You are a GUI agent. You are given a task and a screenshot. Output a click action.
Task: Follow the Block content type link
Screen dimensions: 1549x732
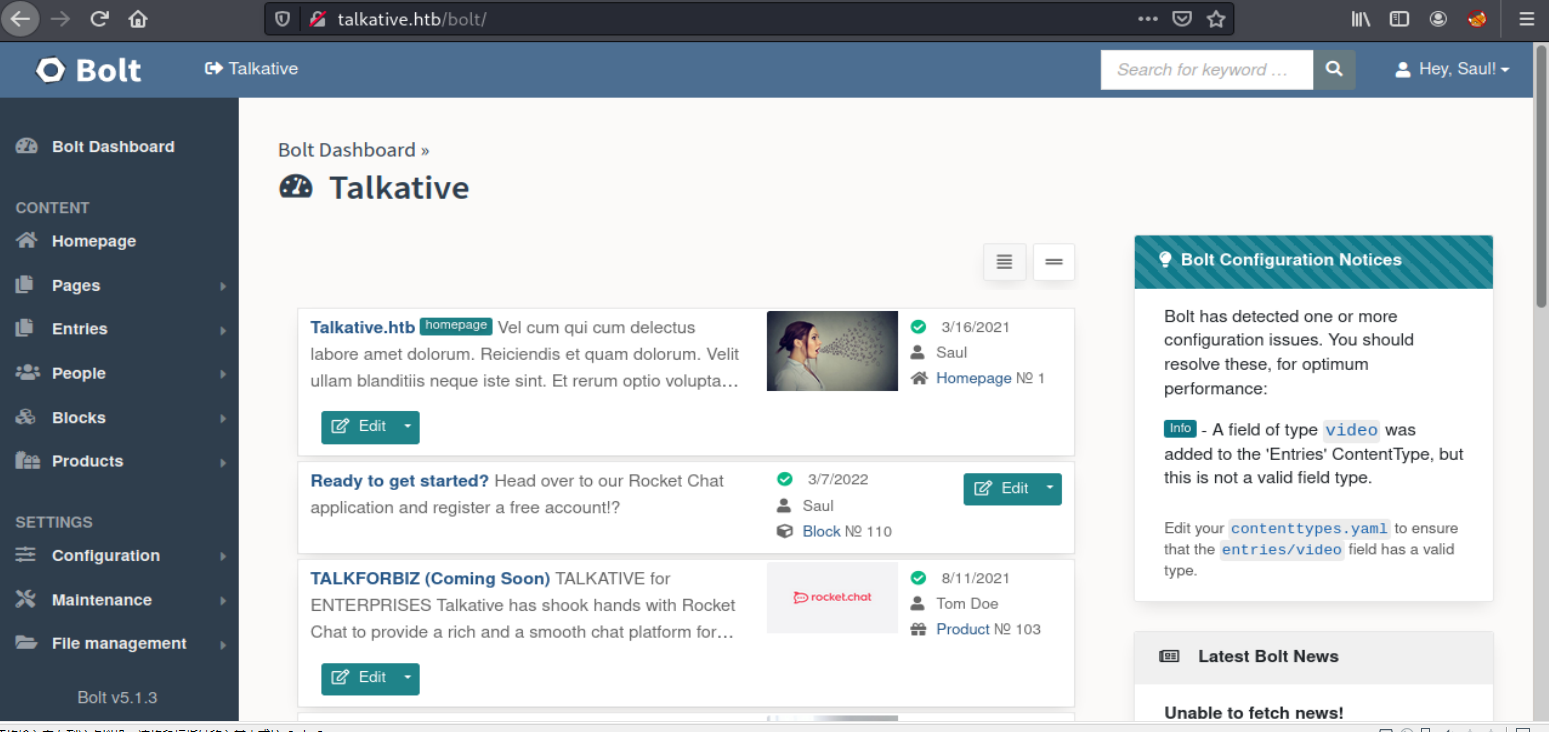822,531
